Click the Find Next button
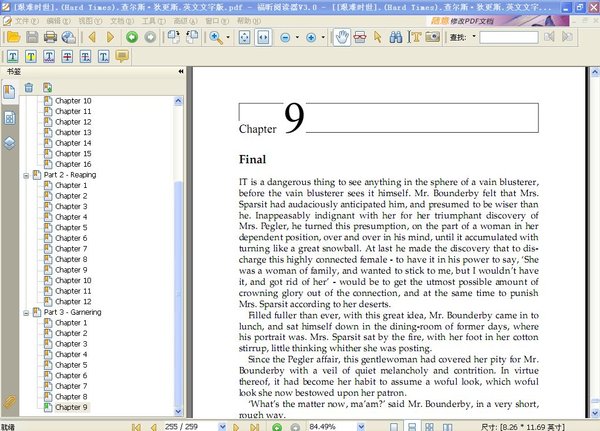This screenshot has width=600, height=431. tap(567, 37)
